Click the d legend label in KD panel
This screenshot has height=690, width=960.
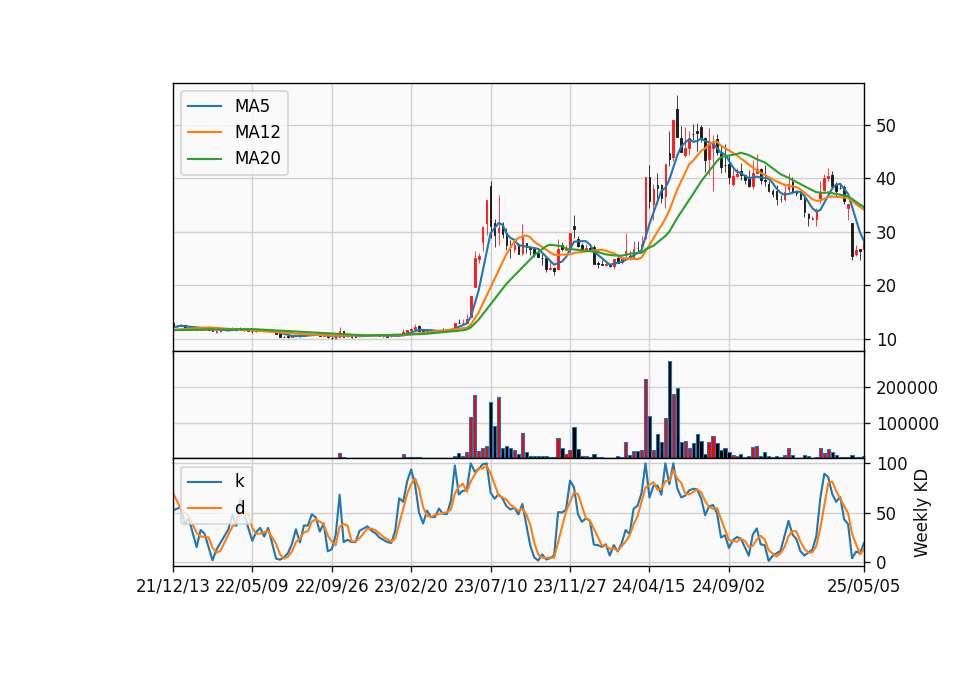coord(240,508)
